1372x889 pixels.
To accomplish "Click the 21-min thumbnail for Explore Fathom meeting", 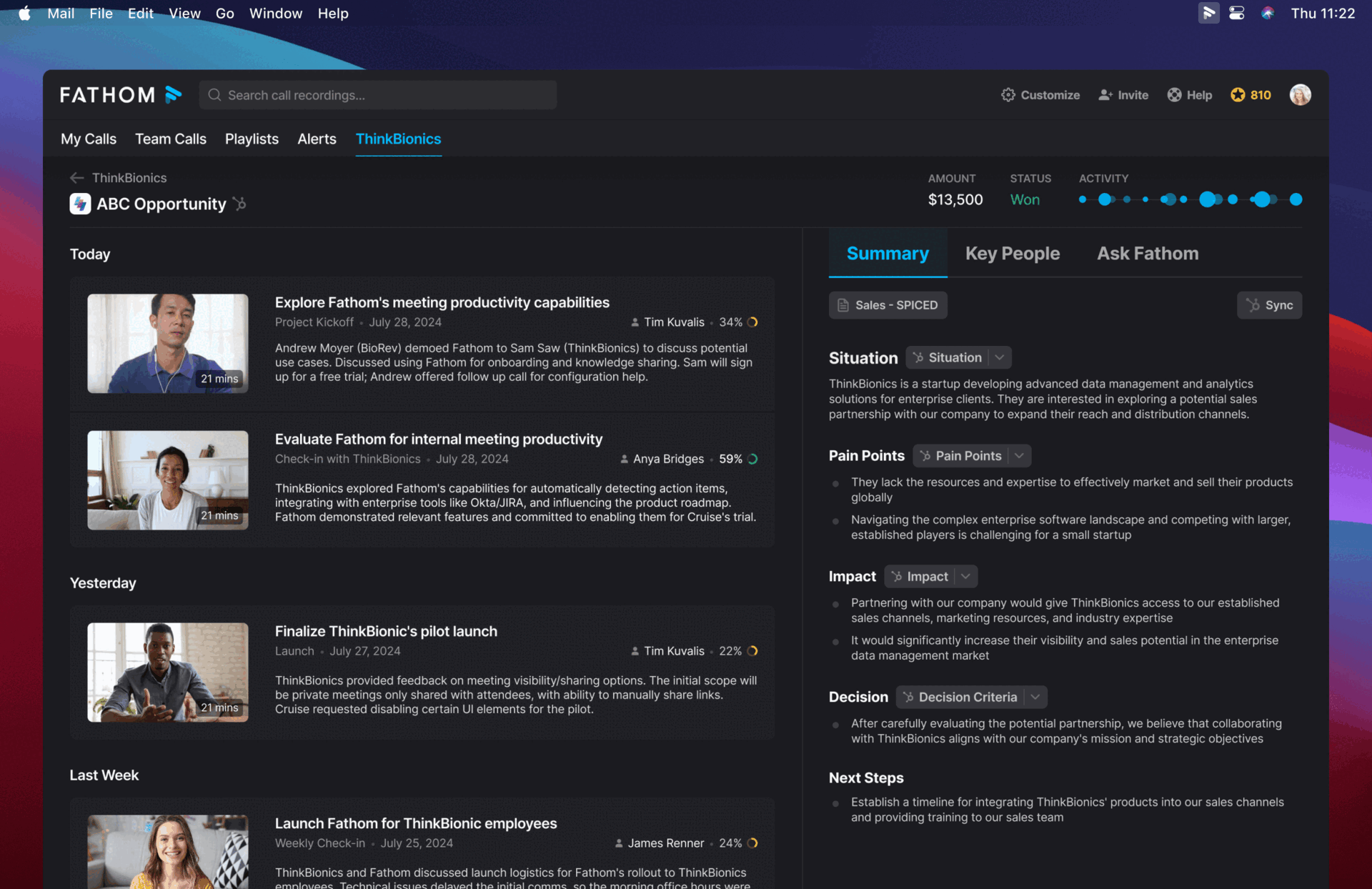I will [x=167, y=343].
